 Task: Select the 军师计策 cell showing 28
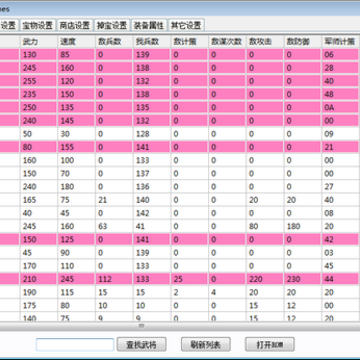(x=341, y=68)
